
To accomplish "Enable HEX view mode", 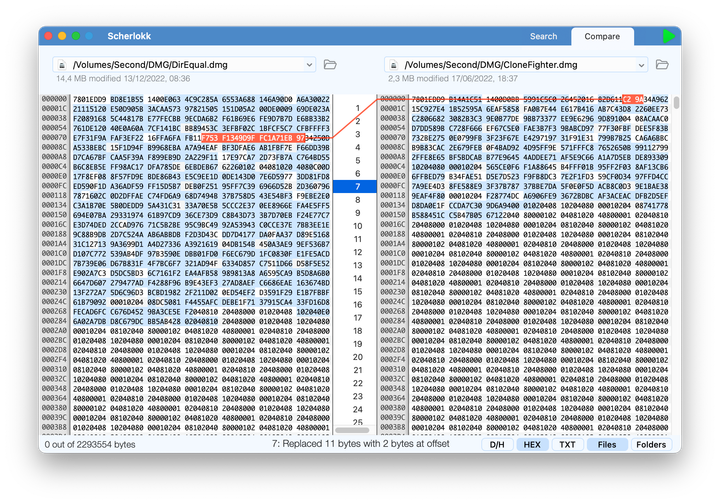I will click(x=532, y=444).
